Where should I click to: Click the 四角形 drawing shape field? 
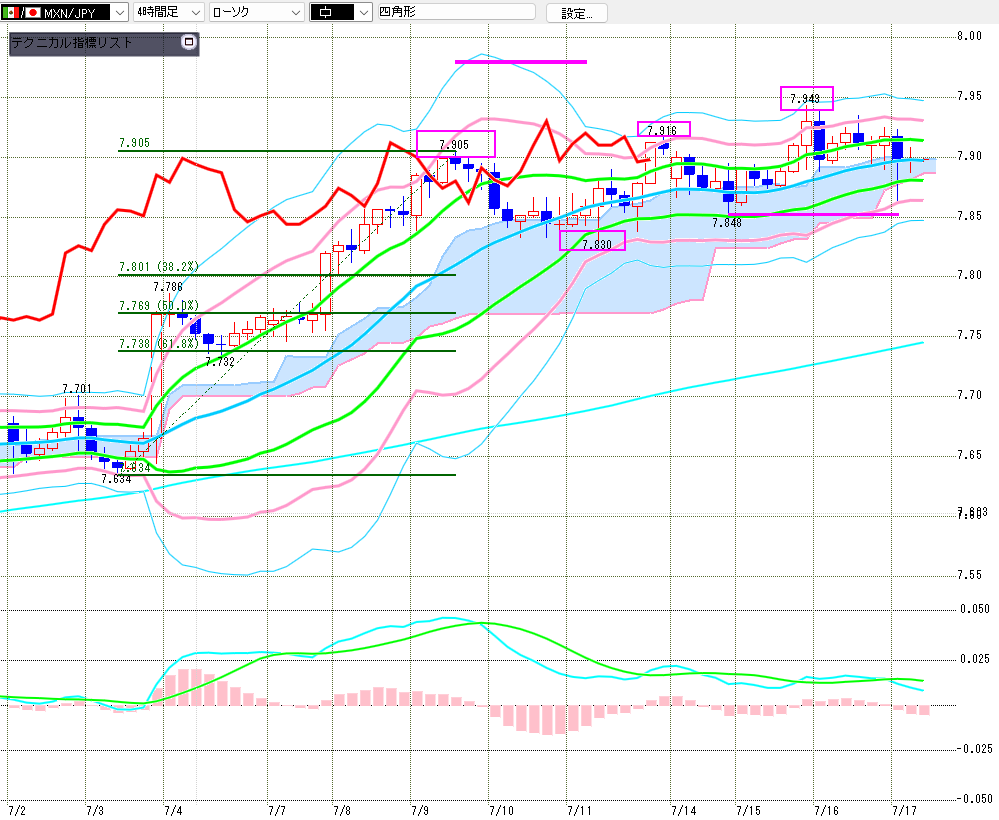click(456, 11)
